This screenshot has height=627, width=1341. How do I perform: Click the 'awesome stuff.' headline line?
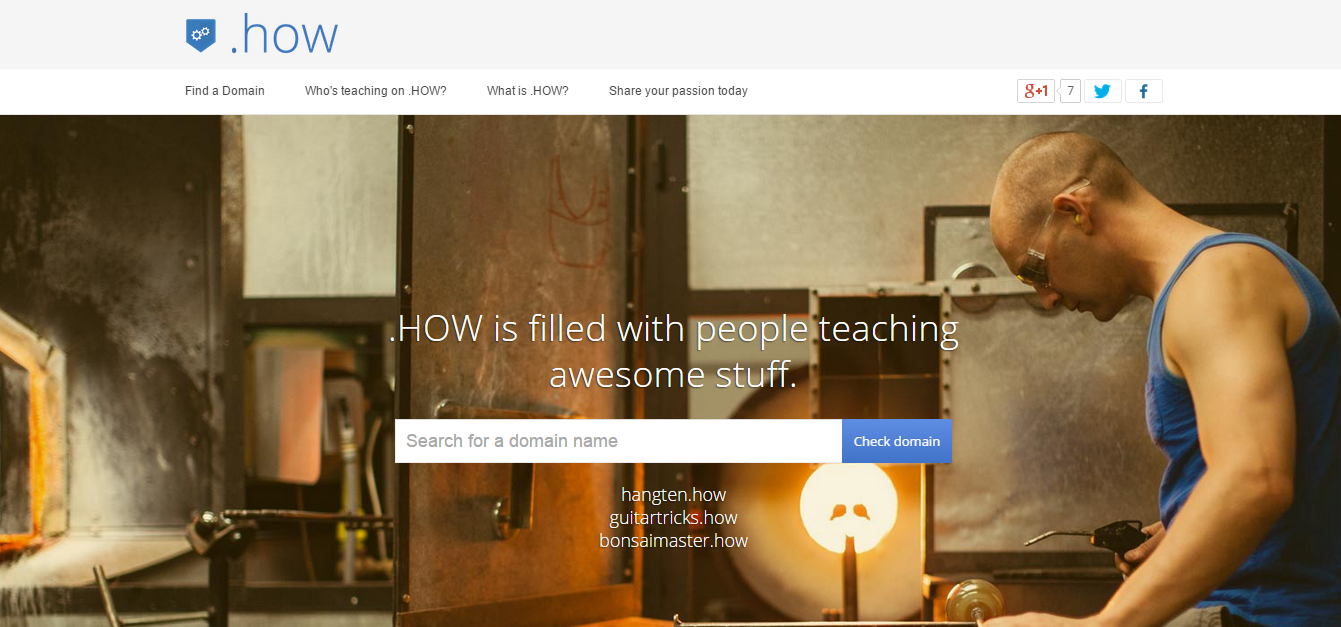(x=673, y=376)
